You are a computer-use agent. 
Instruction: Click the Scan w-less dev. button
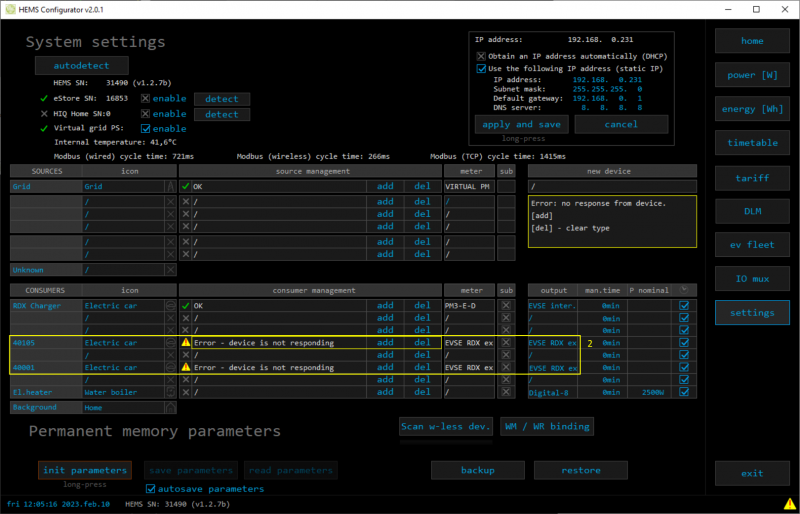coord(446,427)
